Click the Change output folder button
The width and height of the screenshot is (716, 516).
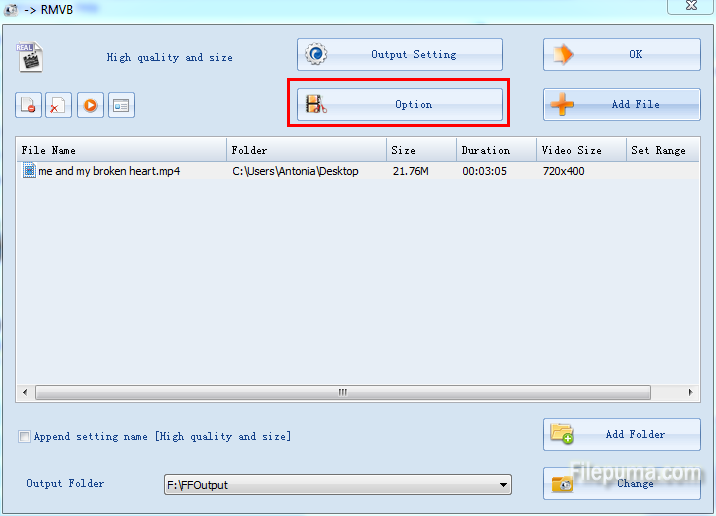pyautogui.click(x=621, y=484)
